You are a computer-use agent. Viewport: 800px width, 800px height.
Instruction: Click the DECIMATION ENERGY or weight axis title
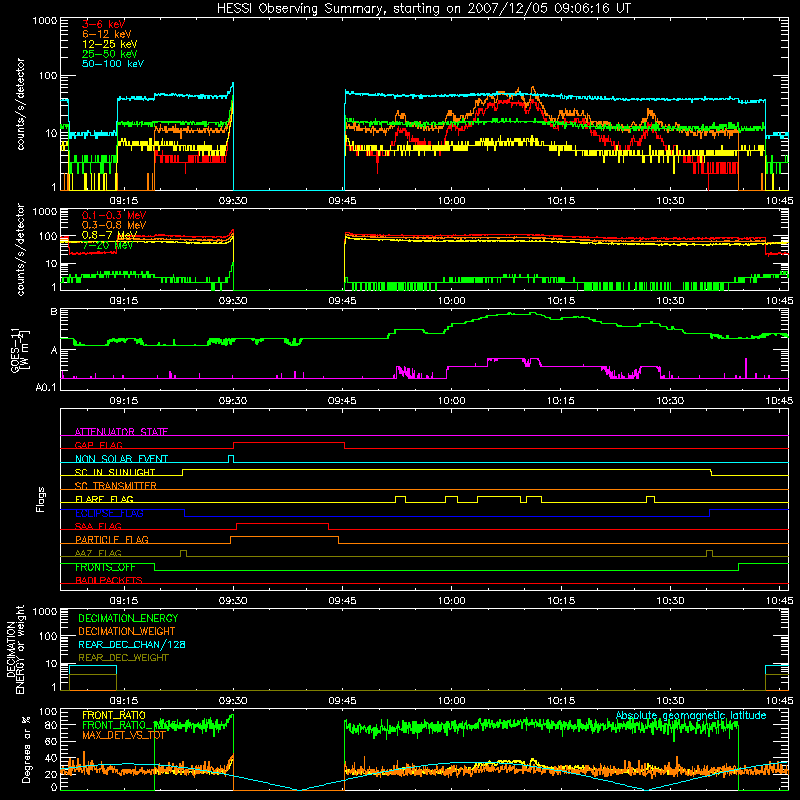15,649
